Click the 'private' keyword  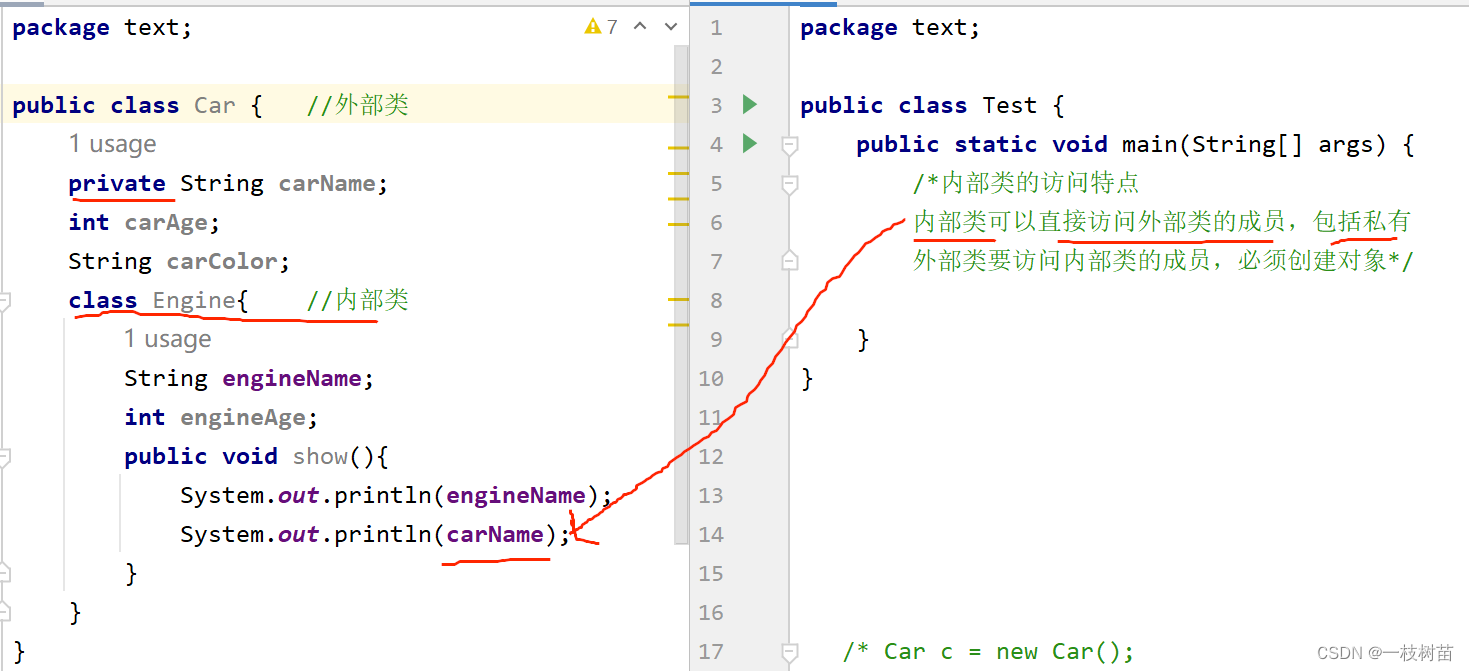click(117, 184)
